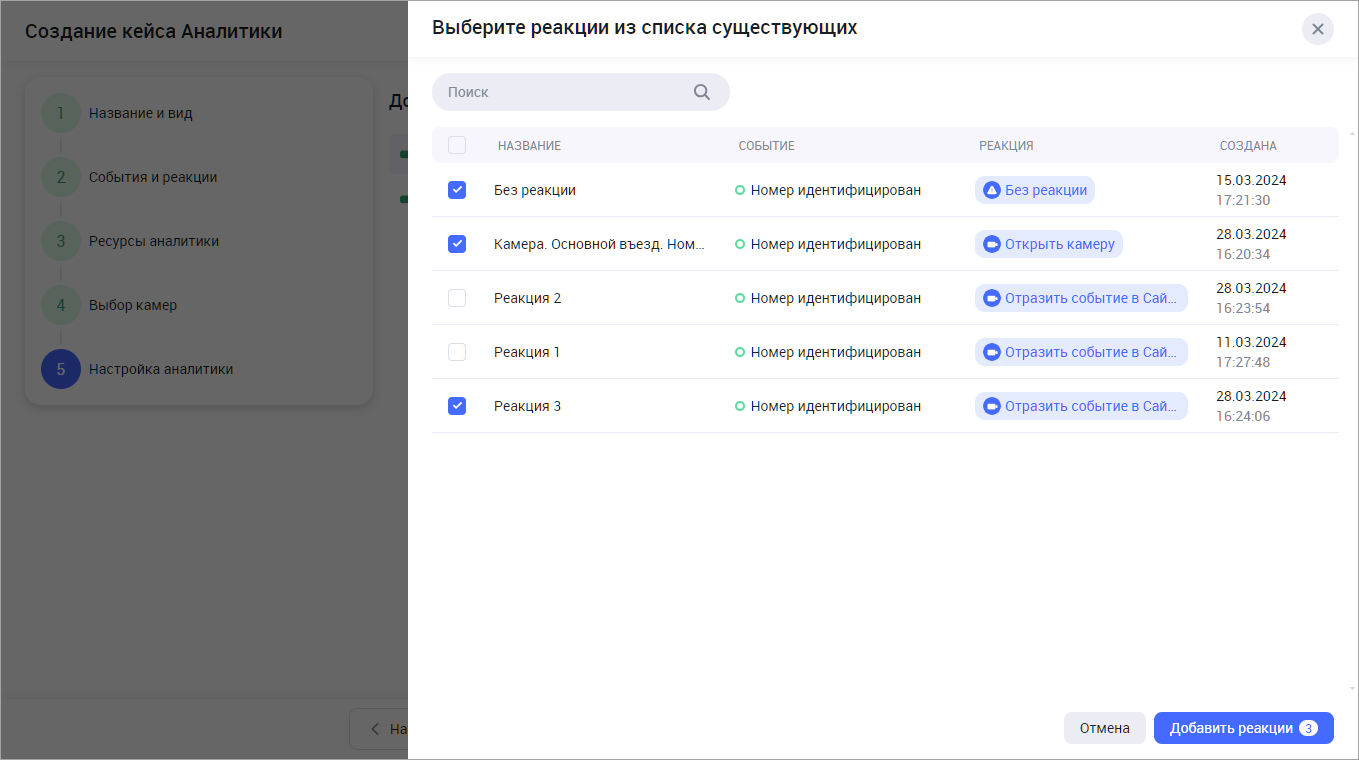This screenshot has width=1359, height=760.
Task: Click the camera icon in 'Открыть камеру' tag
Action: (991, 244)
